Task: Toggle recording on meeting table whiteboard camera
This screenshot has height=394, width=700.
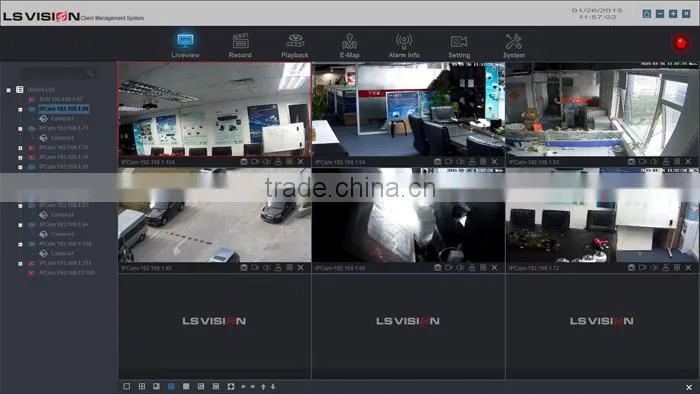Action: pyautogui.click(x=642, y=268)
